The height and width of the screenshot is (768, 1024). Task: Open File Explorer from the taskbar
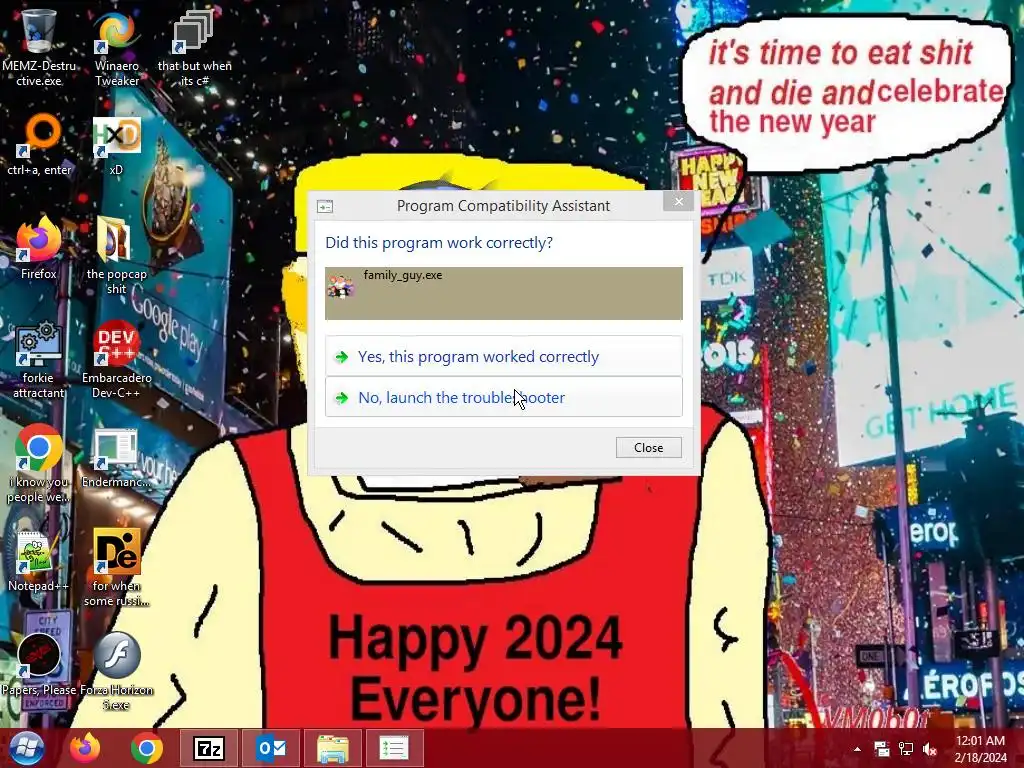333,748
